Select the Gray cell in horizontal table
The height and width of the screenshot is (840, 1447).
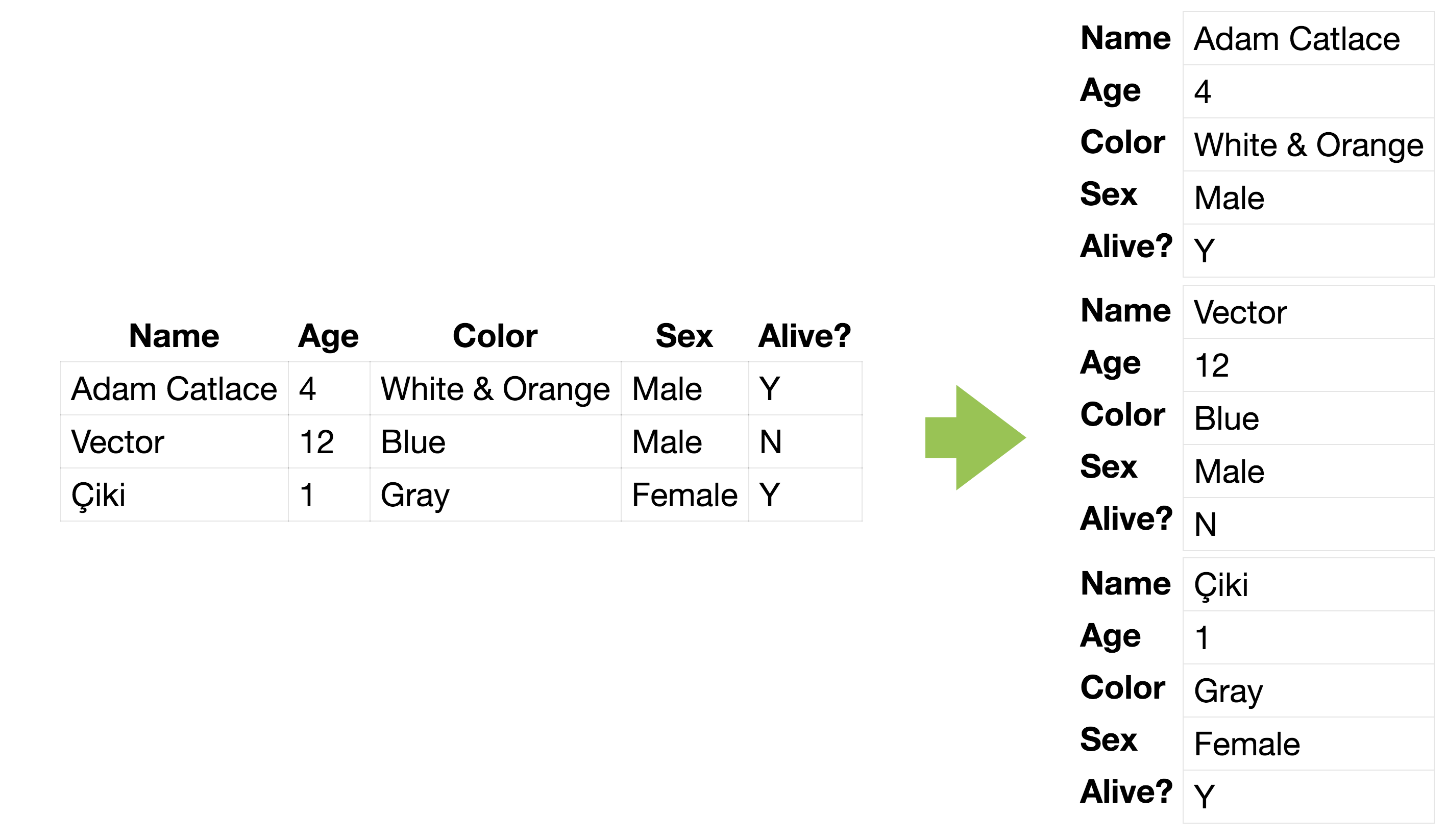[x=415, y=496]
